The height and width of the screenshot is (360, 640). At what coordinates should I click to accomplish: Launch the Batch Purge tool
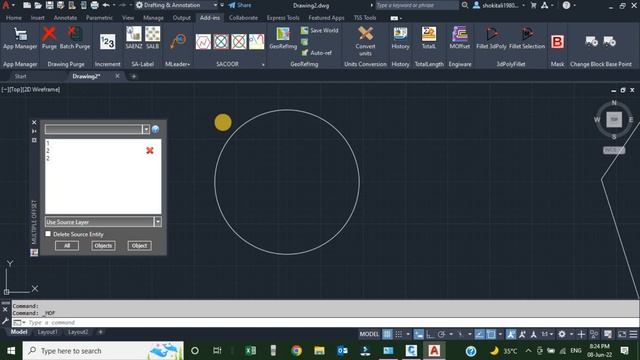[x=75, y=38]
